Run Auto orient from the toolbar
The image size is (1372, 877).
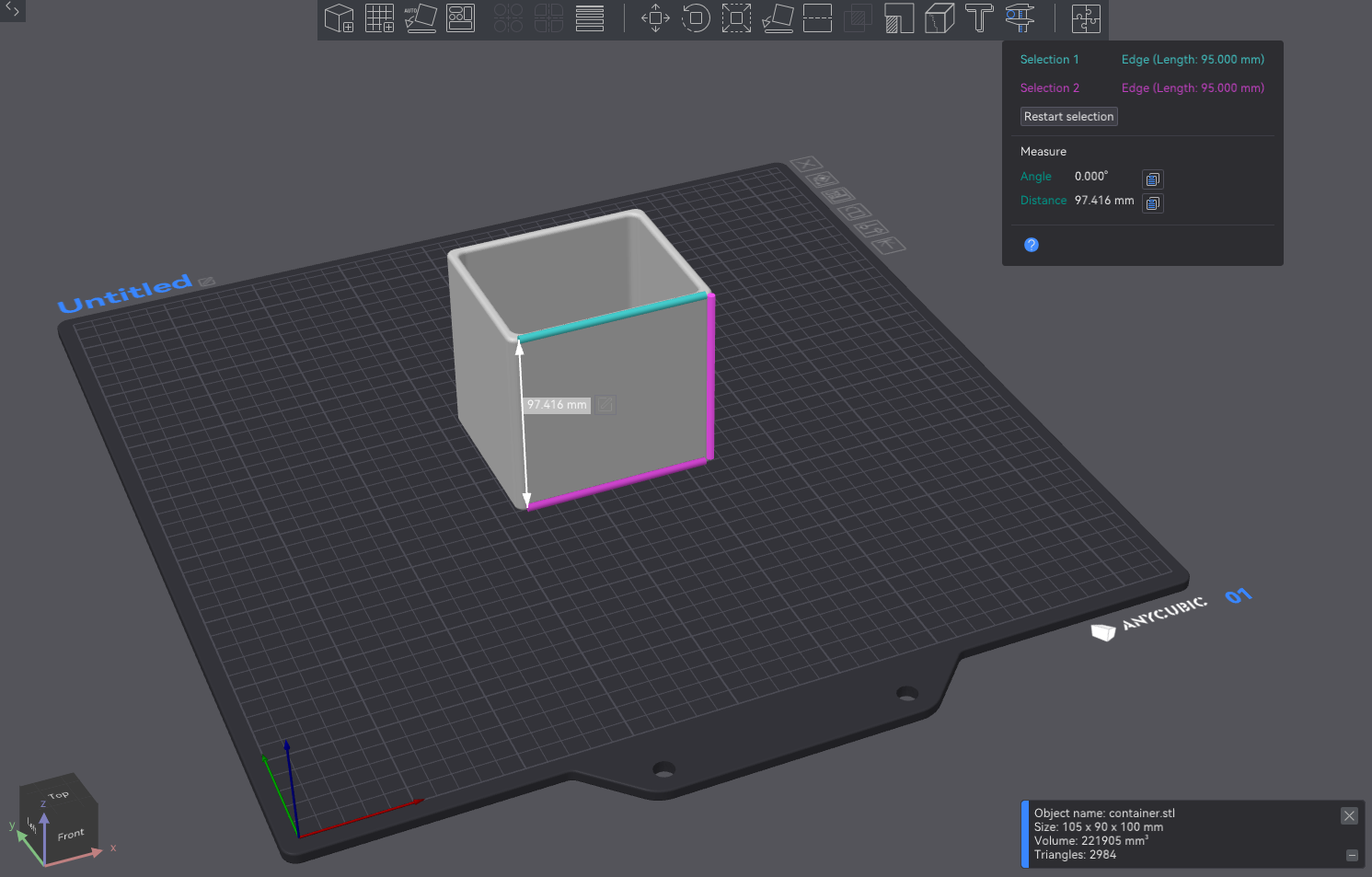click(421, 18)
